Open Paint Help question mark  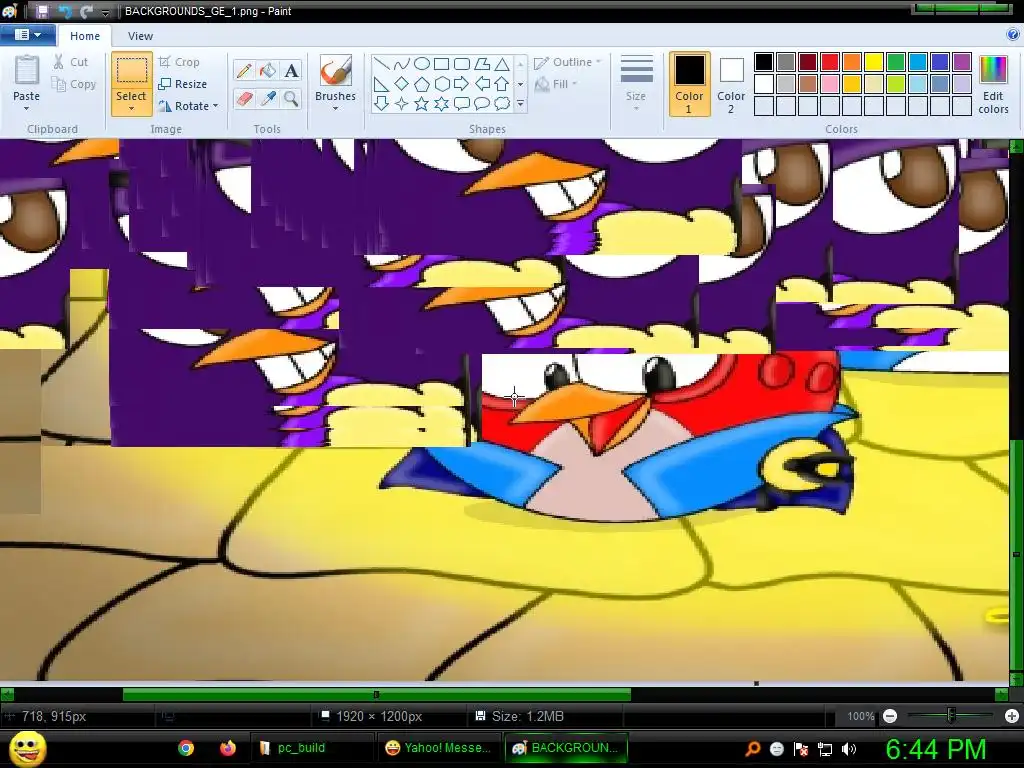[1014, 35]
